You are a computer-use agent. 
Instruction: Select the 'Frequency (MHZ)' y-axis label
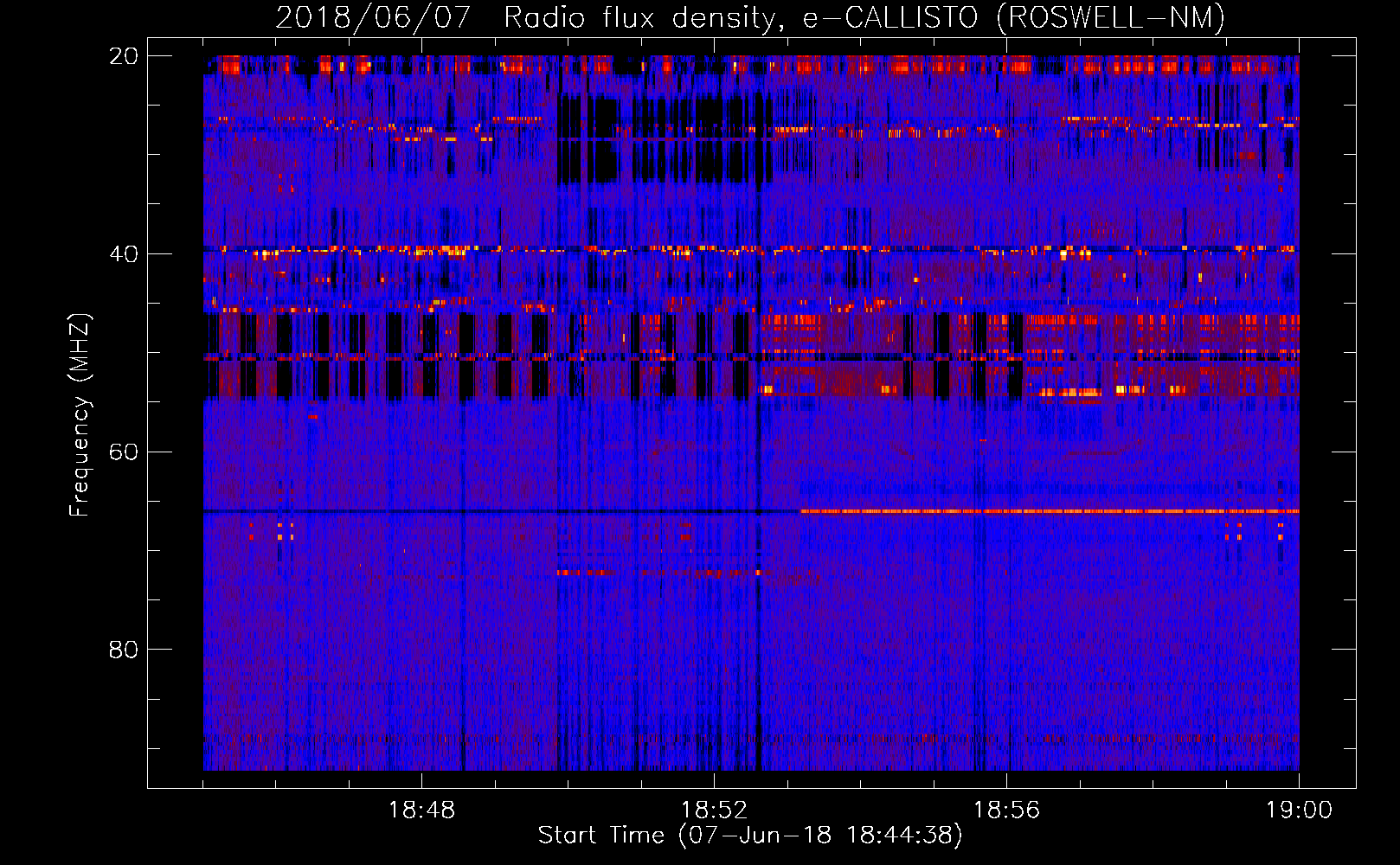pos(80,415)
